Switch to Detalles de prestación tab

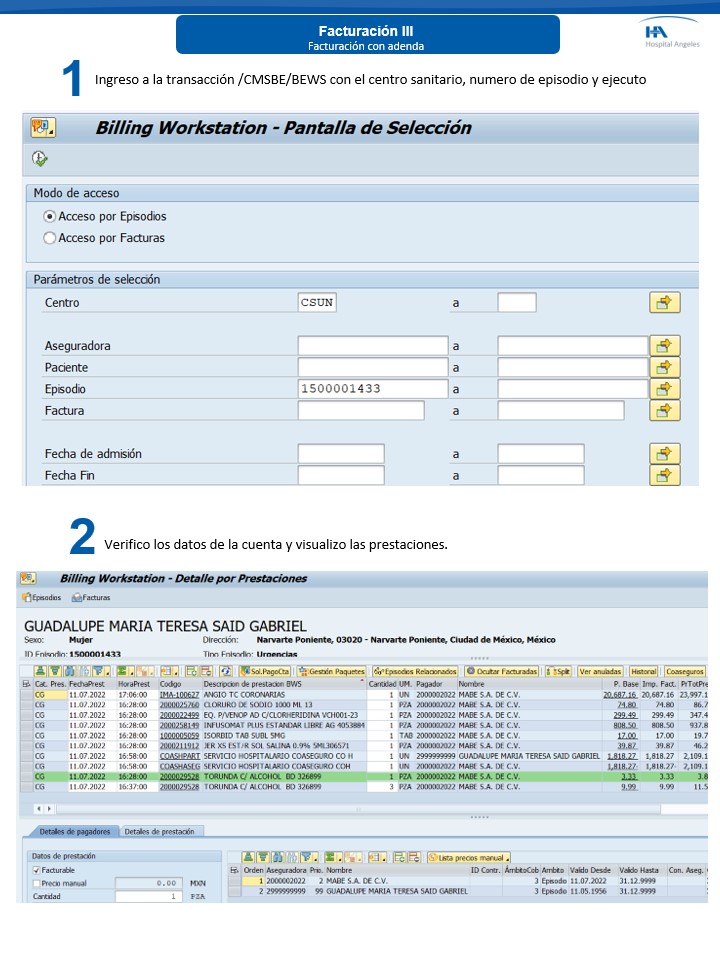click(164, 831)
